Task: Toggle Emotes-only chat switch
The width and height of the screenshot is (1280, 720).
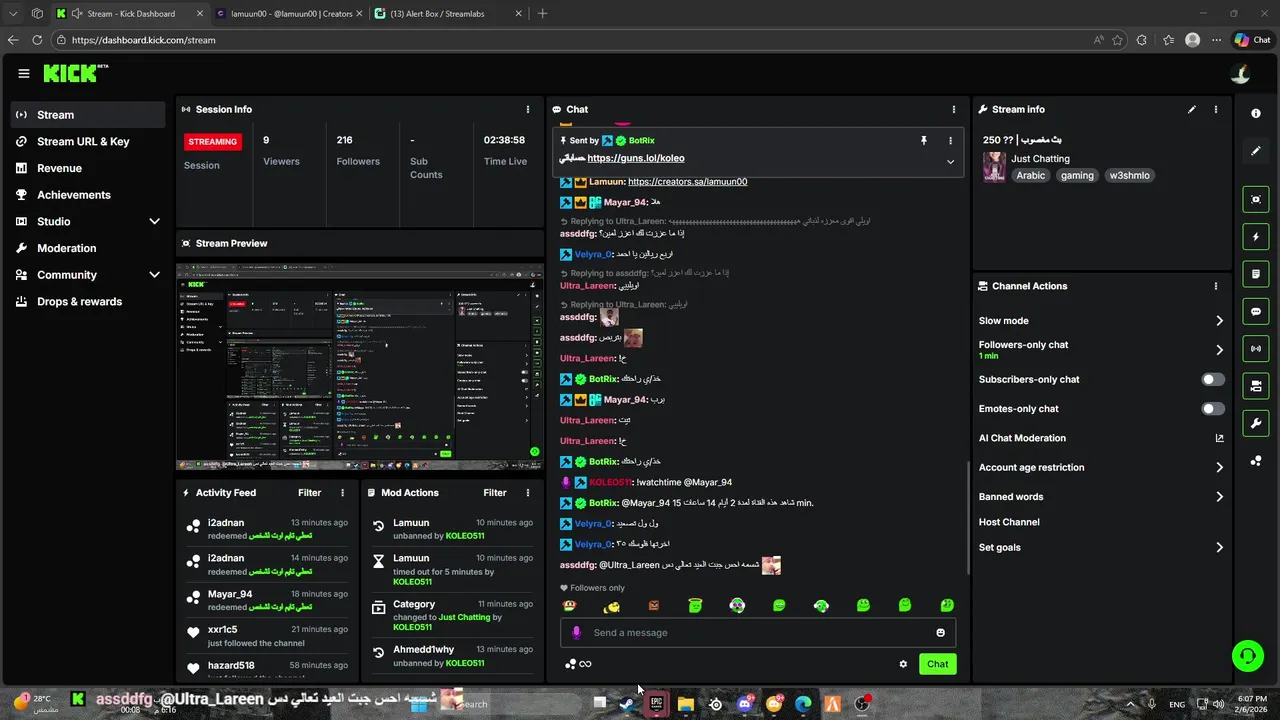Action: click(1212, 408)
